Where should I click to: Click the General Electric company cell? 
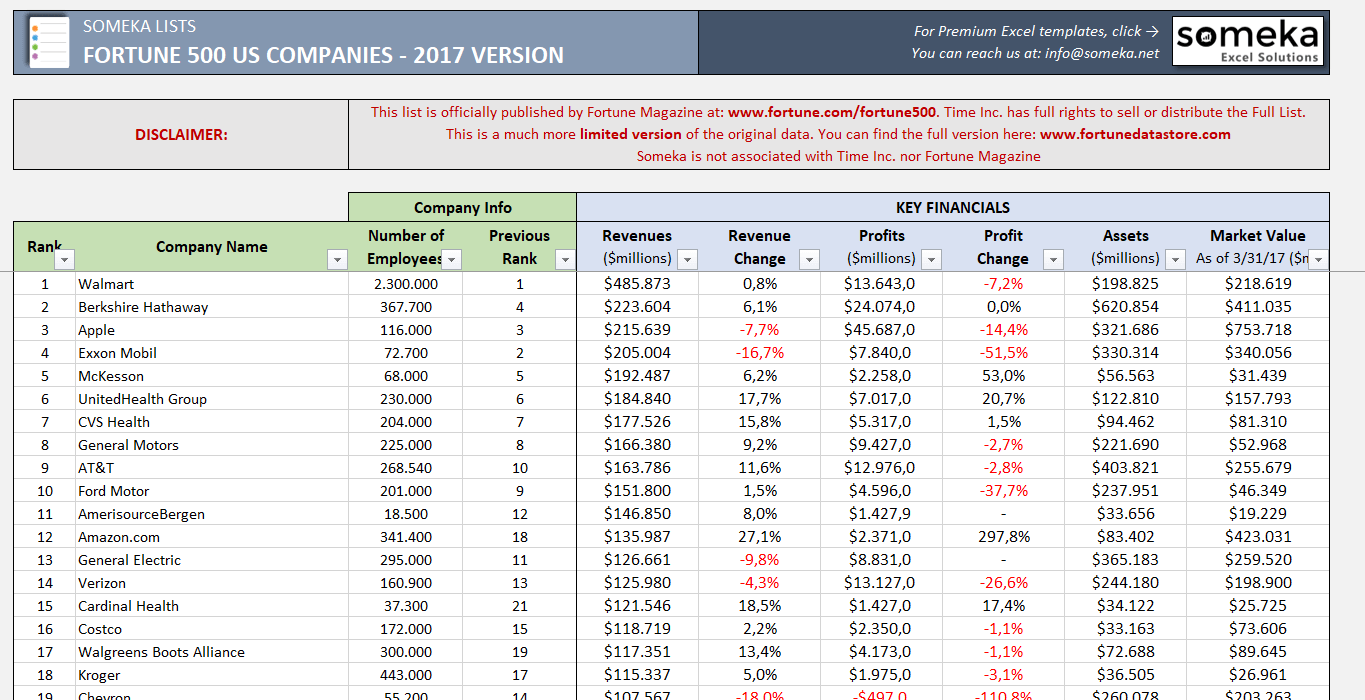pos(212,560)
